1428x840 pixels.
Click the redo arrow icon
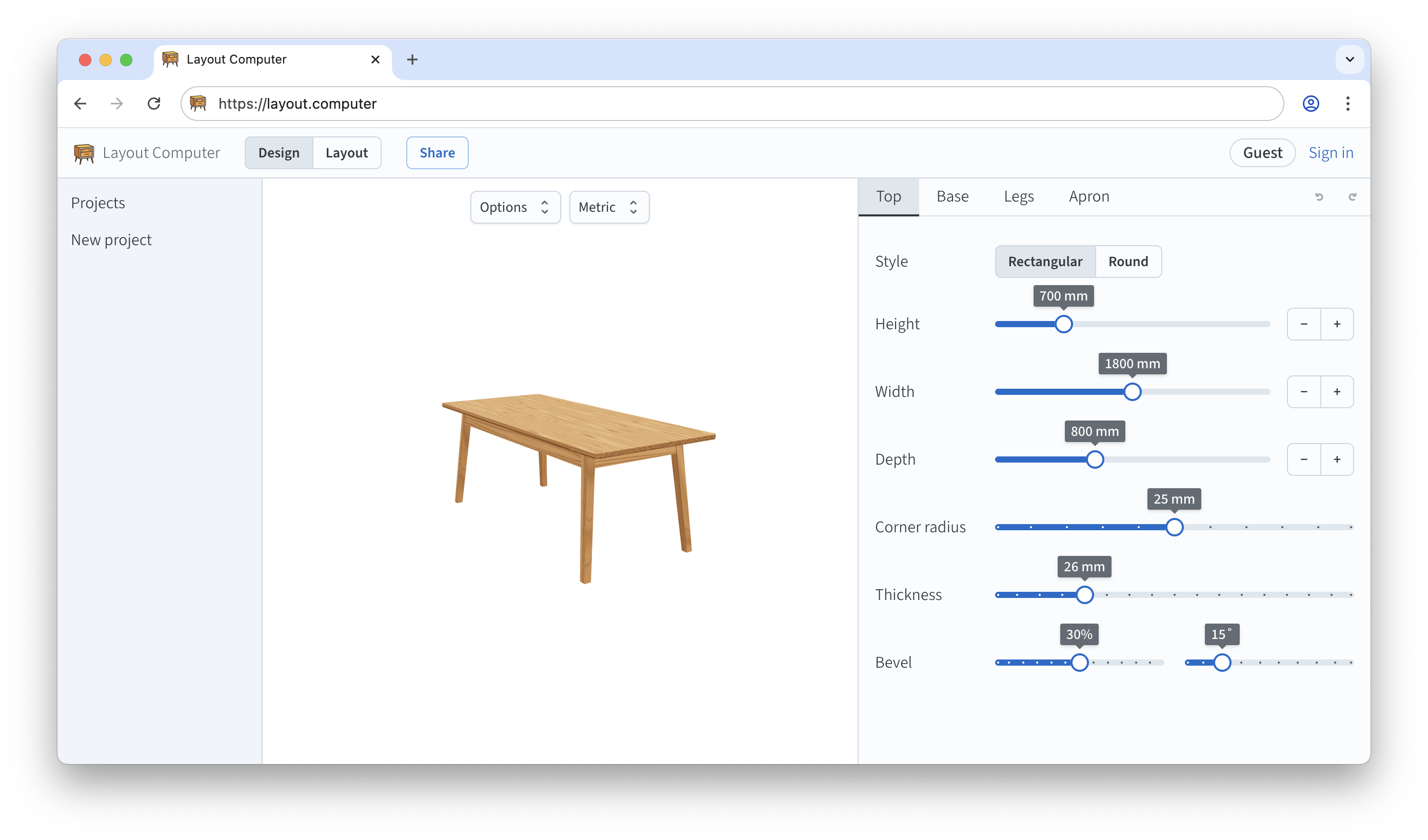click(1352, 196)
